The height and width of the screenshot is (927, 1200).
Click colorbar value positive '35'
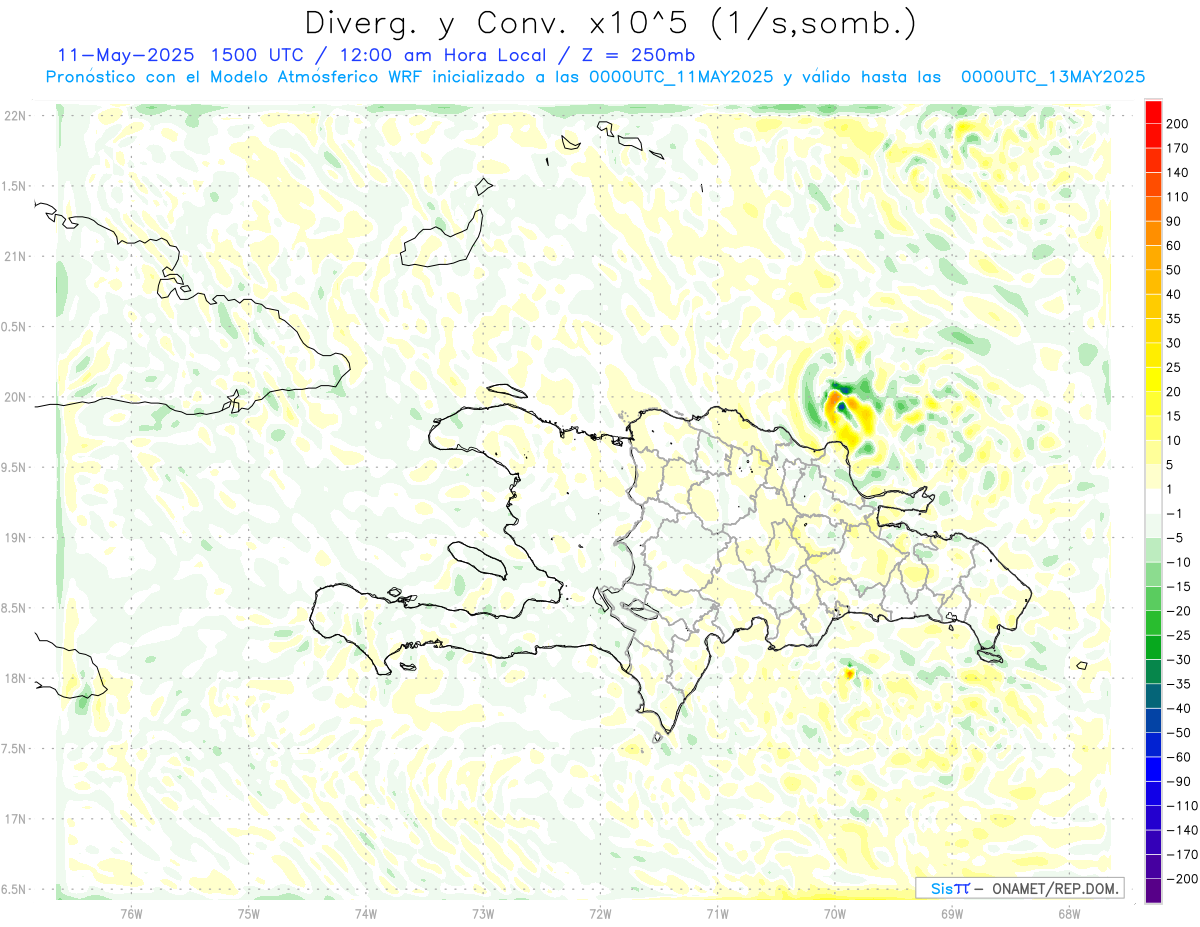click(x=1175, y=319)
